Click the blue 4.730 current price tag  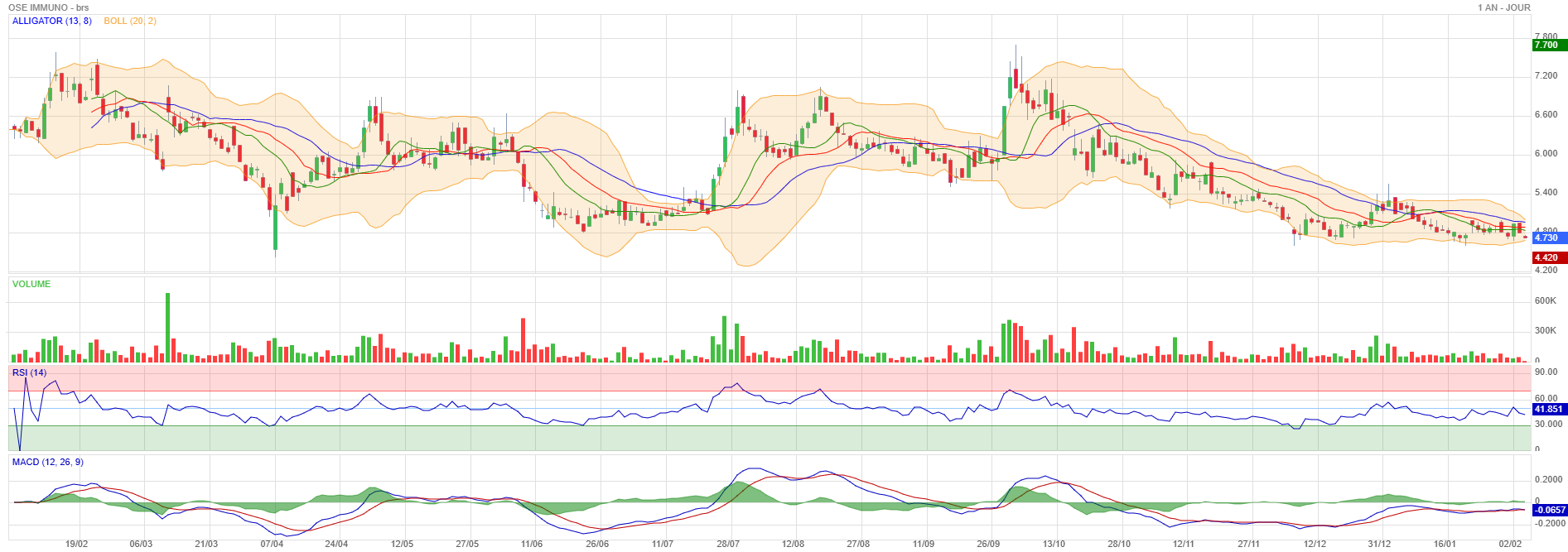click(x=1548, y=238)
